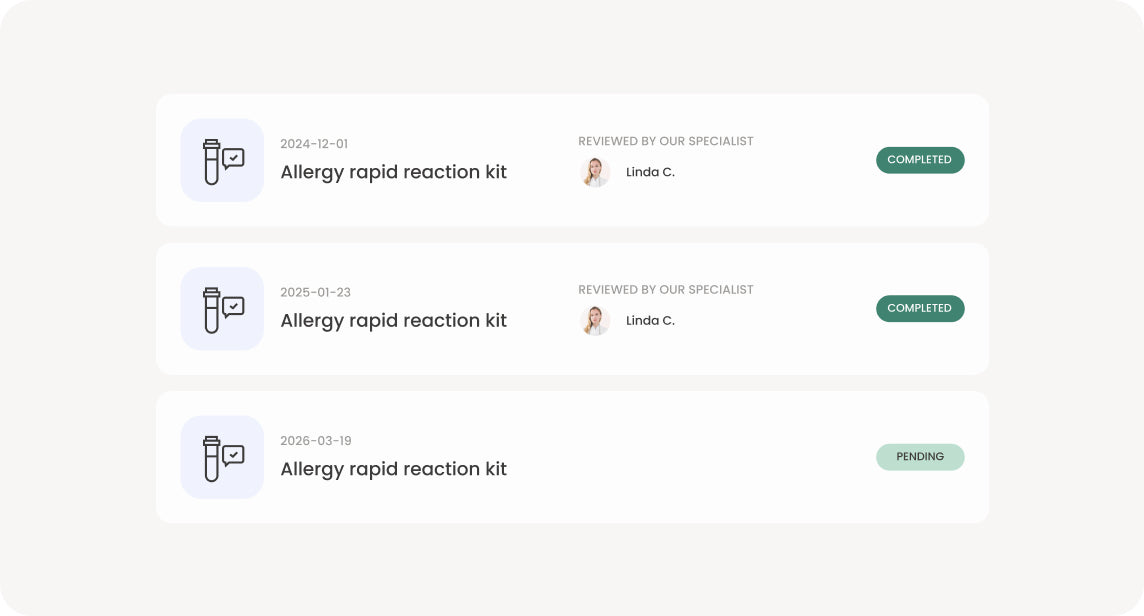This screenshot has width=1144, height=616.
Task: Click the 2024-12-01 date label
Action: (314, 144)
